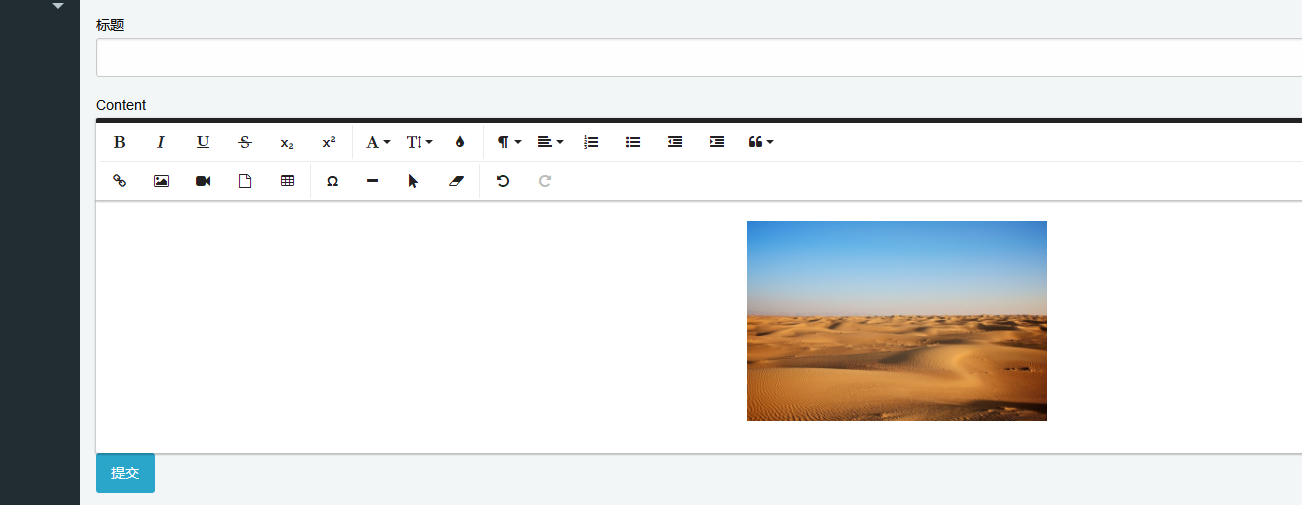Insert a link with chain icon
The height and width of the screenshot is (505, 1302).
click(119, 181)
